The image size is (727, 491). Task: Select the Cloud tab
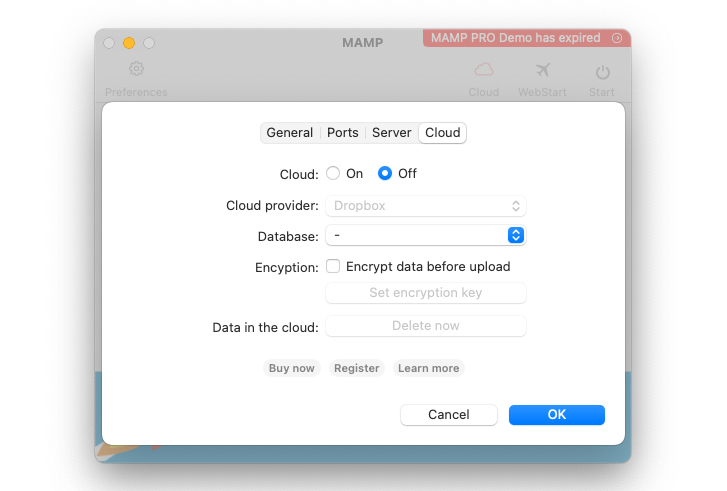[x=443, y=133]
